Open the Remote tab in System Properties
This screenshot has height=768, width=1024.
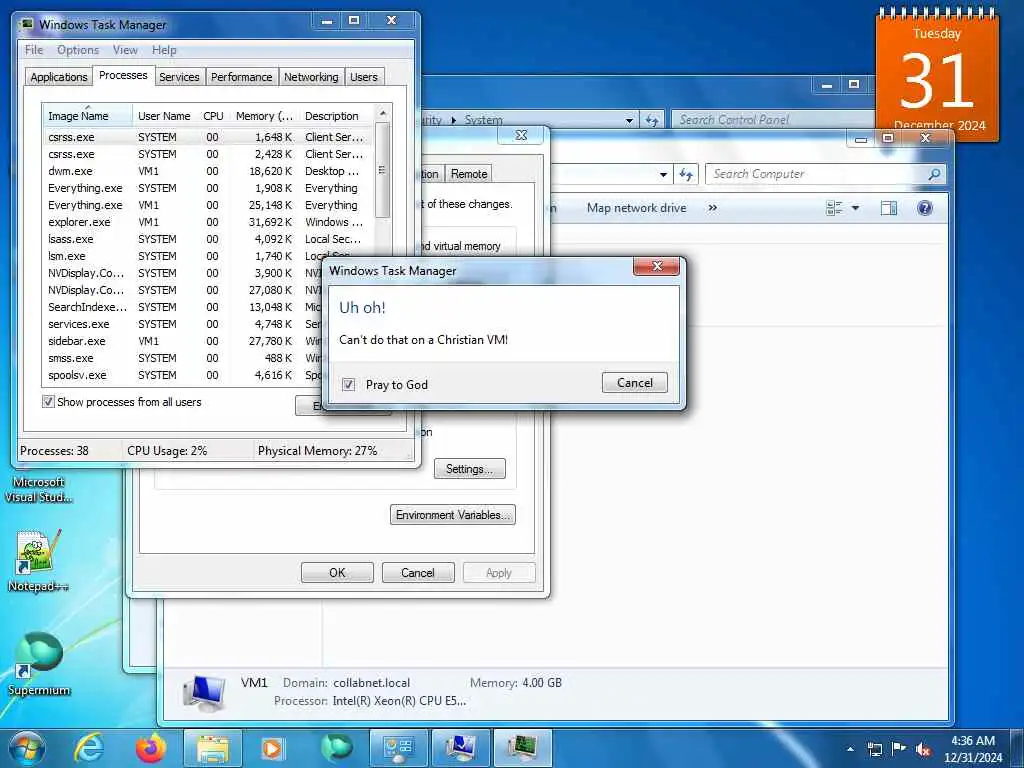pyautogui.click(x=469, y=174)
